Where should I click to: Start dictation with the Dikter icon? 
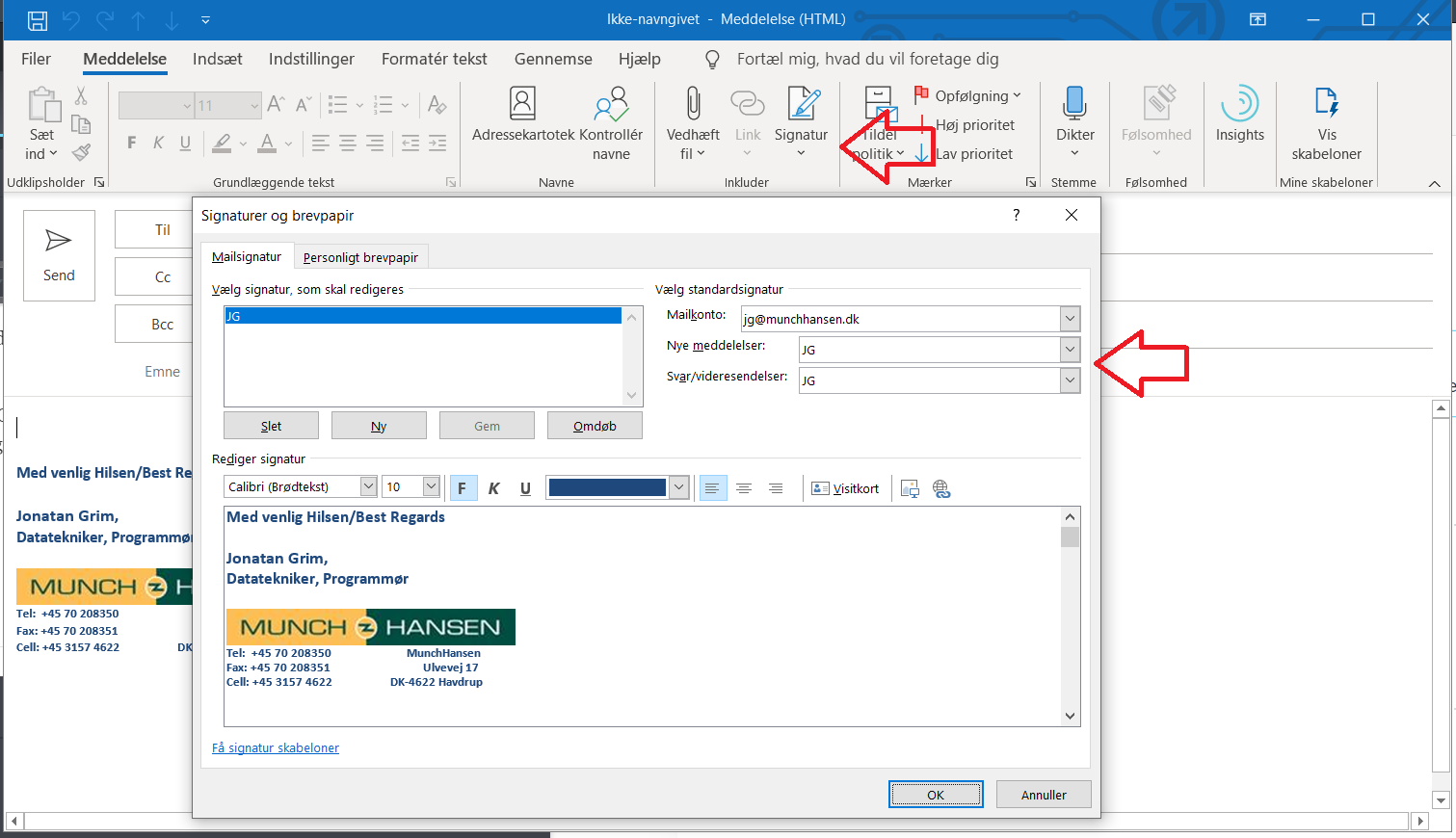click(x=1074, y=104)
